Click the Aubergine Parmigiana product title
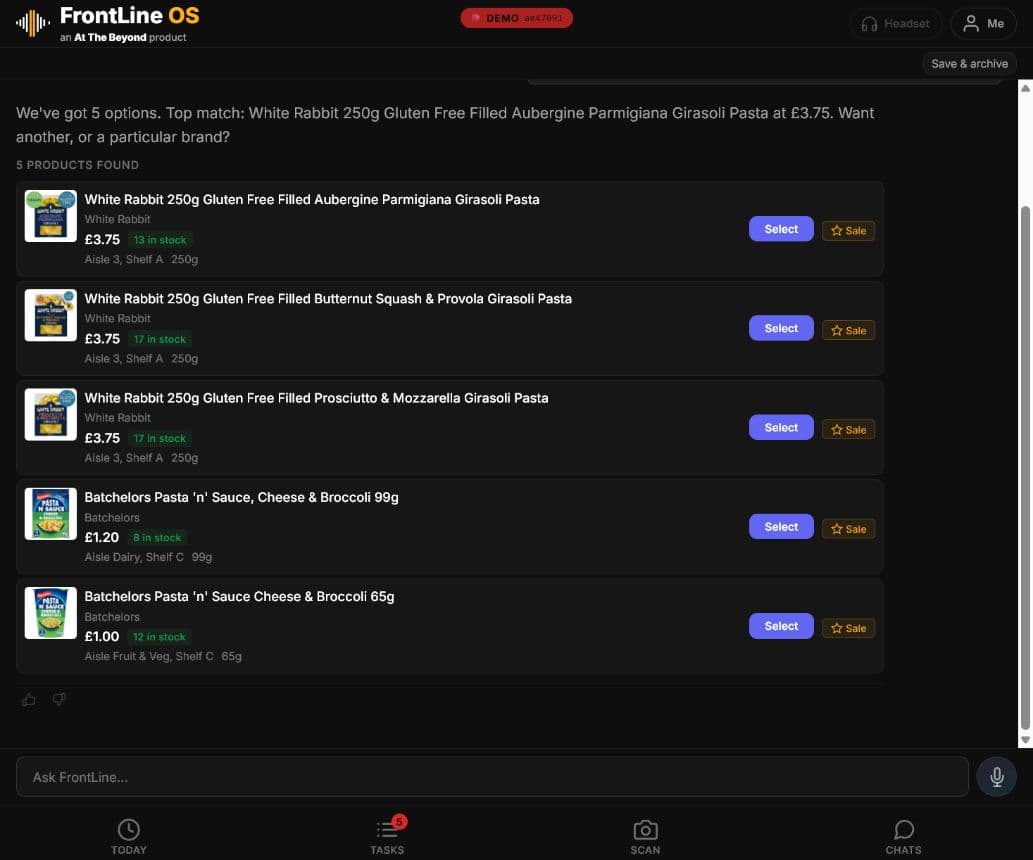The width and height of the screenshot is (1033, 860). coord(312,200)
